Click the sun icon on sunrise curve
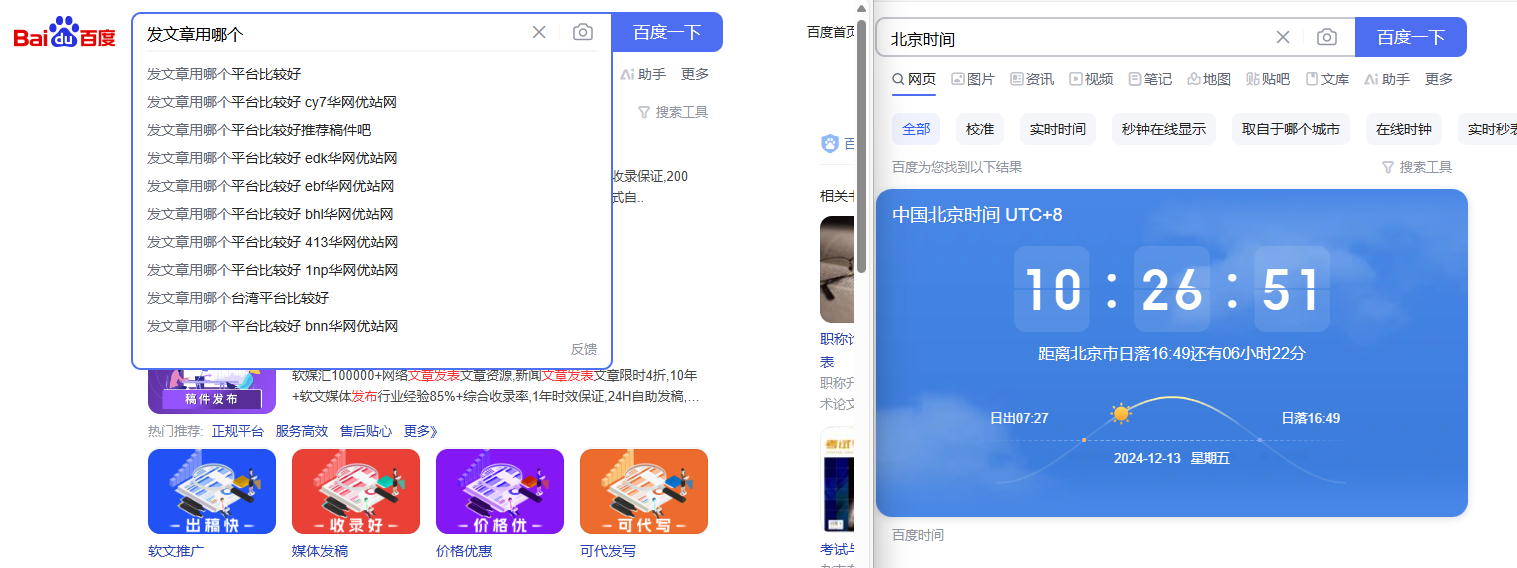This screenshot has height=568, width=1517. pyautogui.click(x=1120, y=413)
